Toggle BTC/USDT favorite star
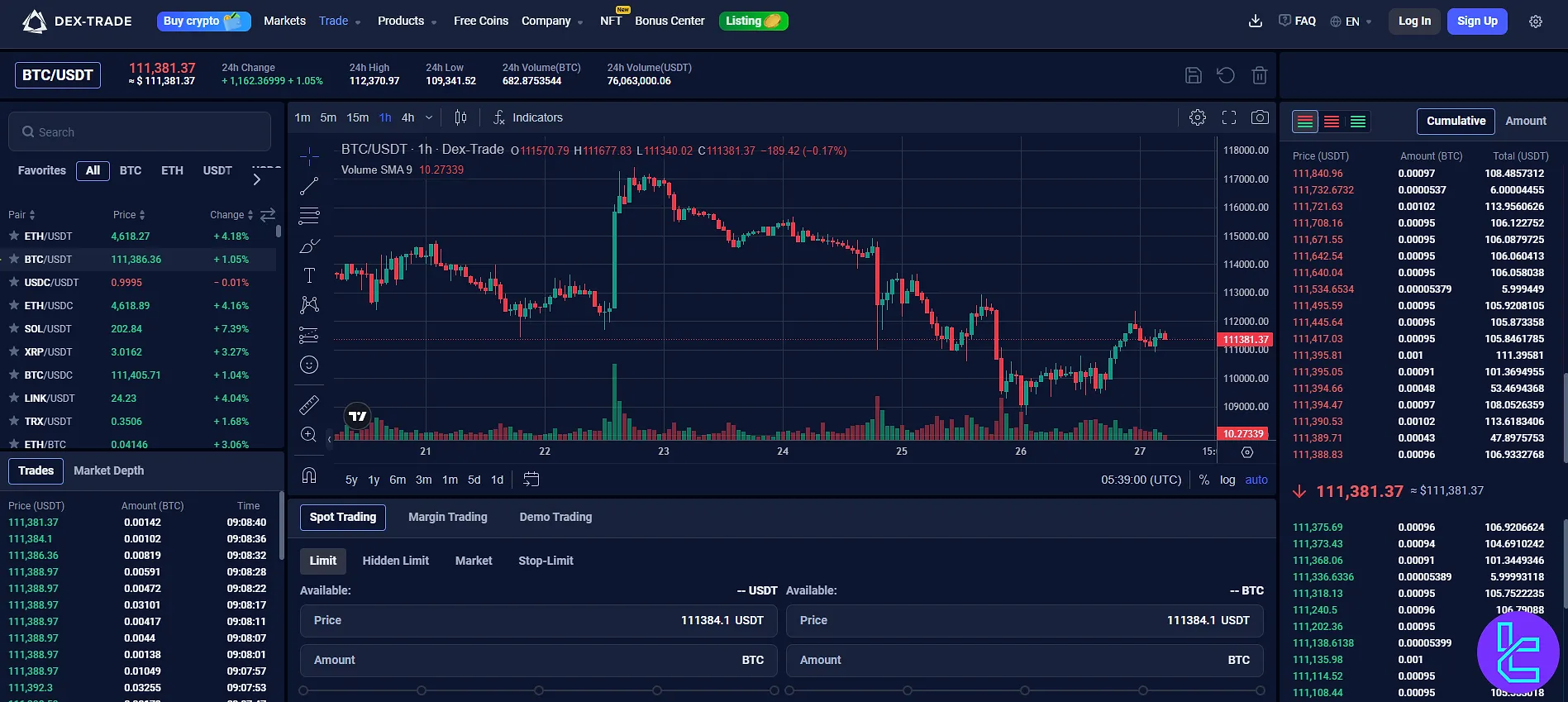 coord(14,259)
